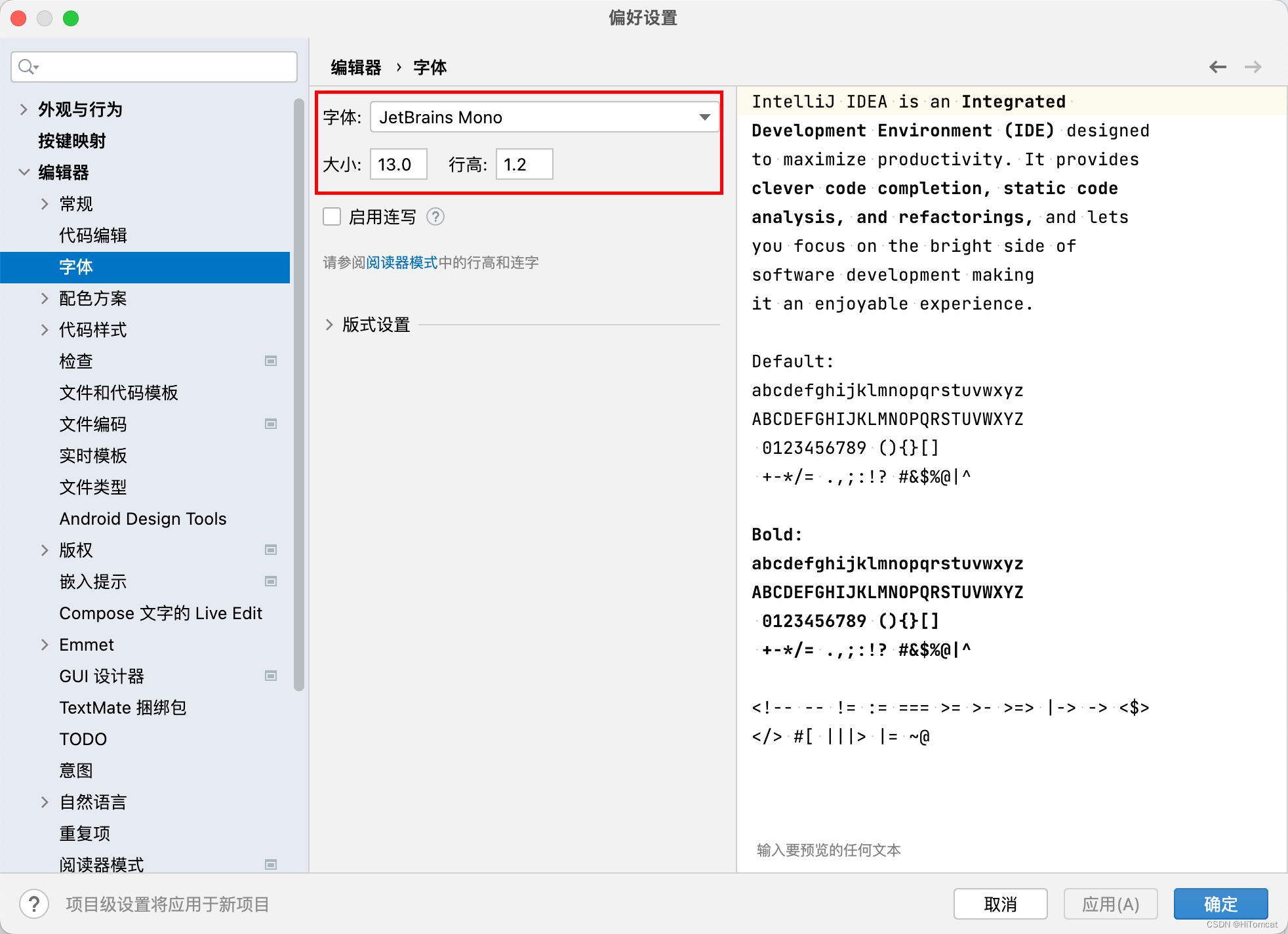
Task: Click the project-level icon beside 检查
Action: tap(271, 361)
